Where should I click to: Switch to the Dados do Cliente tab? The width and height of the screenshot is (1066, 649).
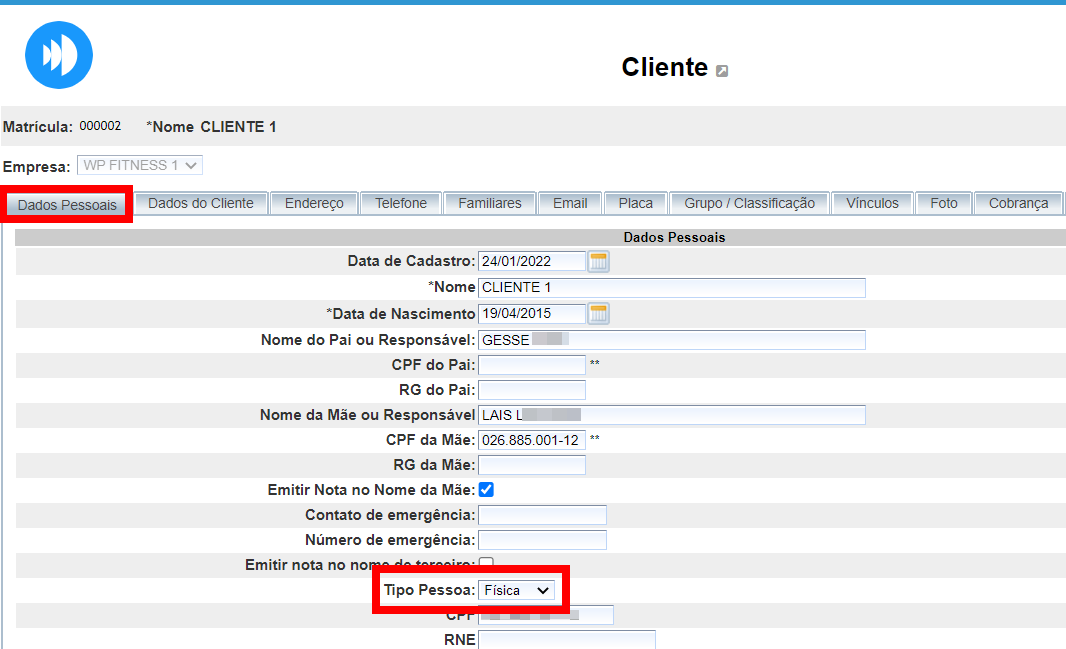(x=201, y=203)
